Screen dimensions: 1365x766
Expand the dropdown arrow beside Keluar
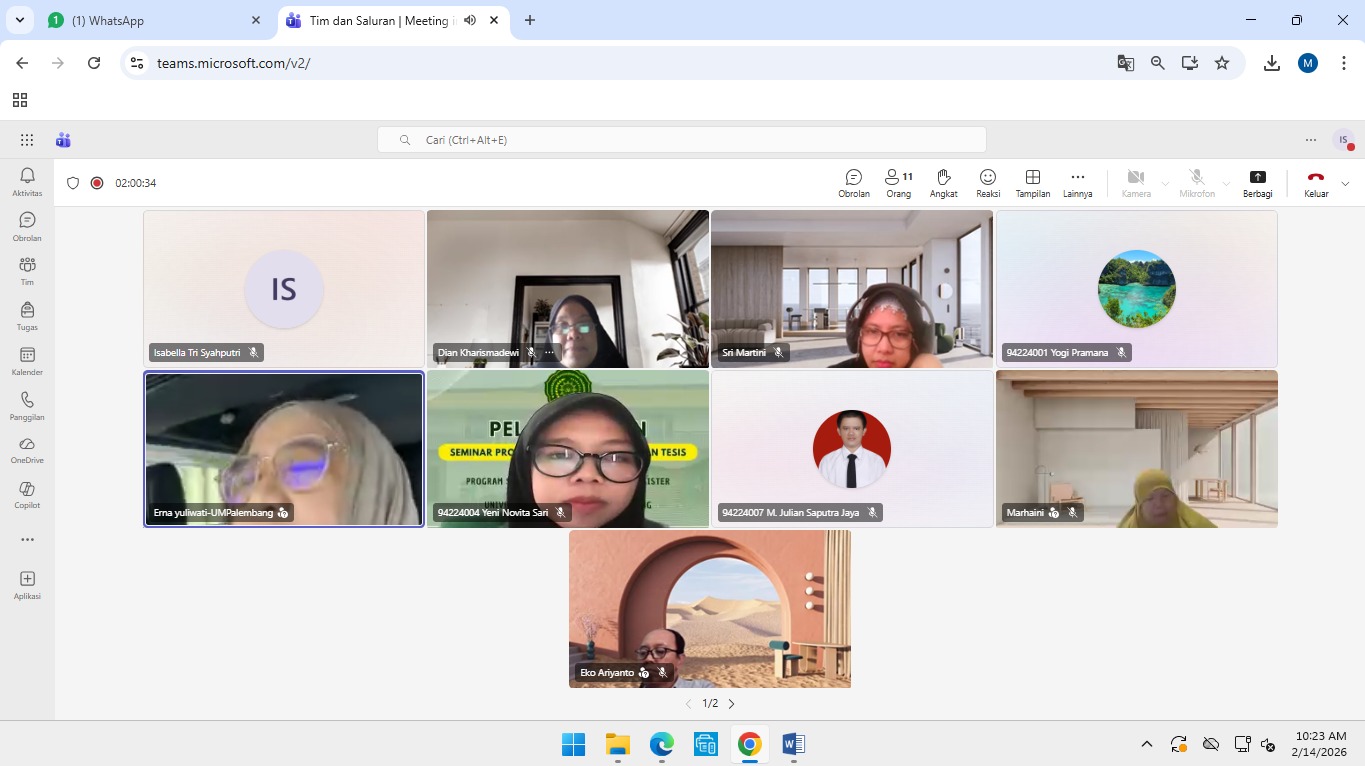coord(1345,183)
